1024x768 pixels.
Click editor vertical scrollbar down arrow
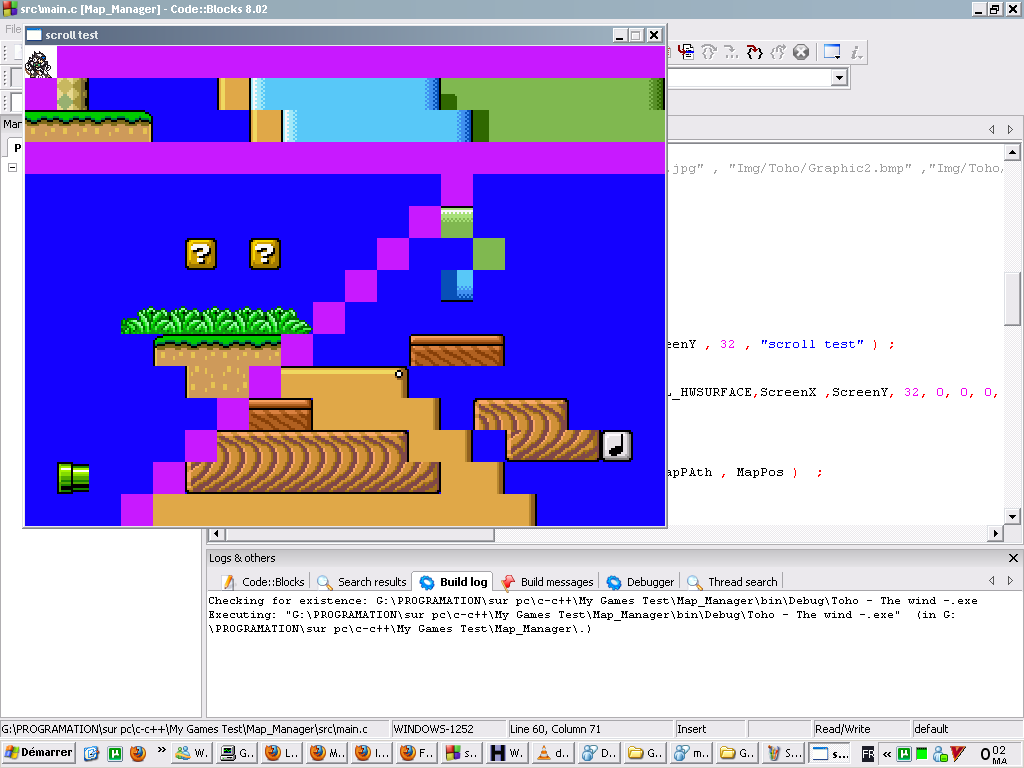pyautogui.click(x=1012, y=517)
